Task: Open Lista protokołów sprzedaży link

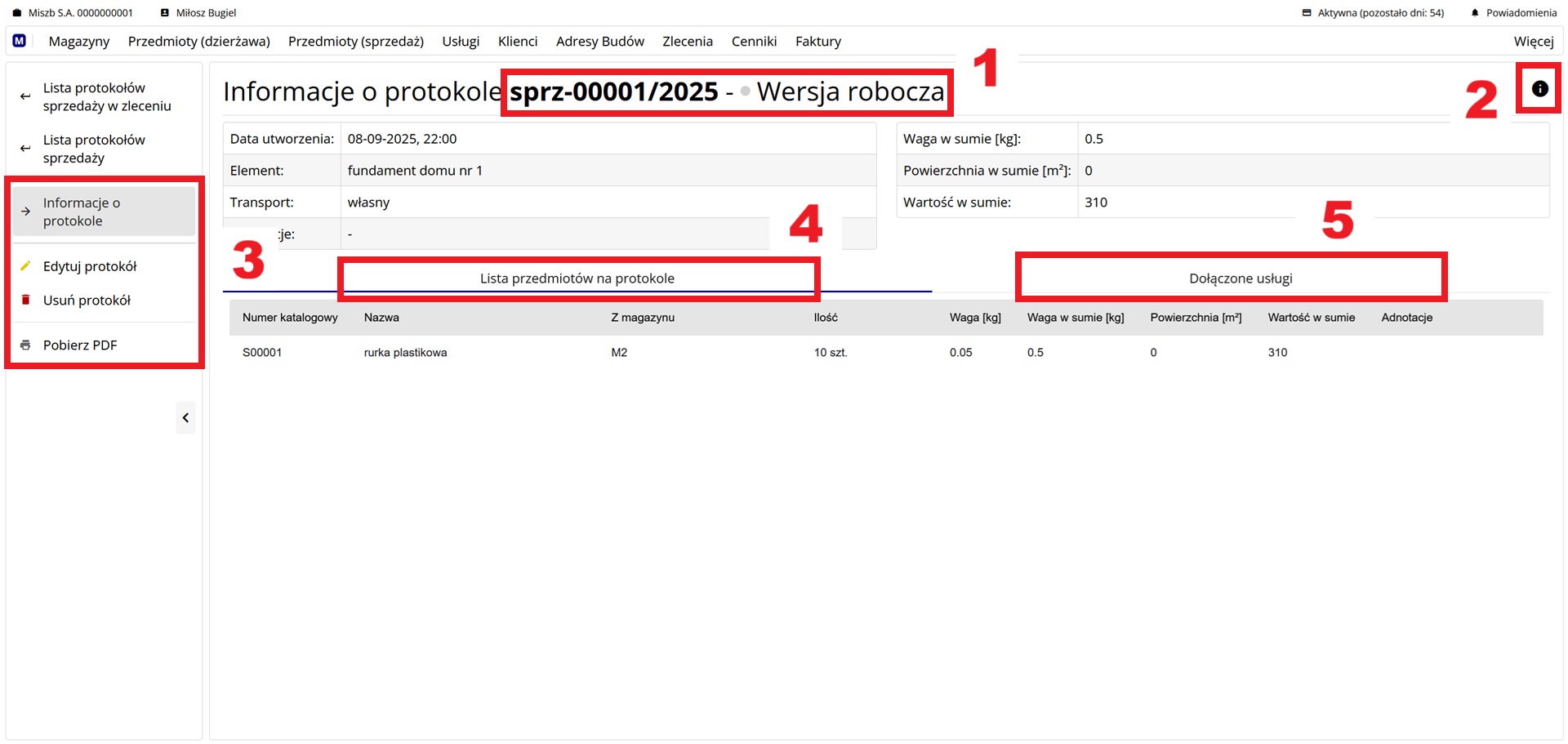Action: click(94, 149)
